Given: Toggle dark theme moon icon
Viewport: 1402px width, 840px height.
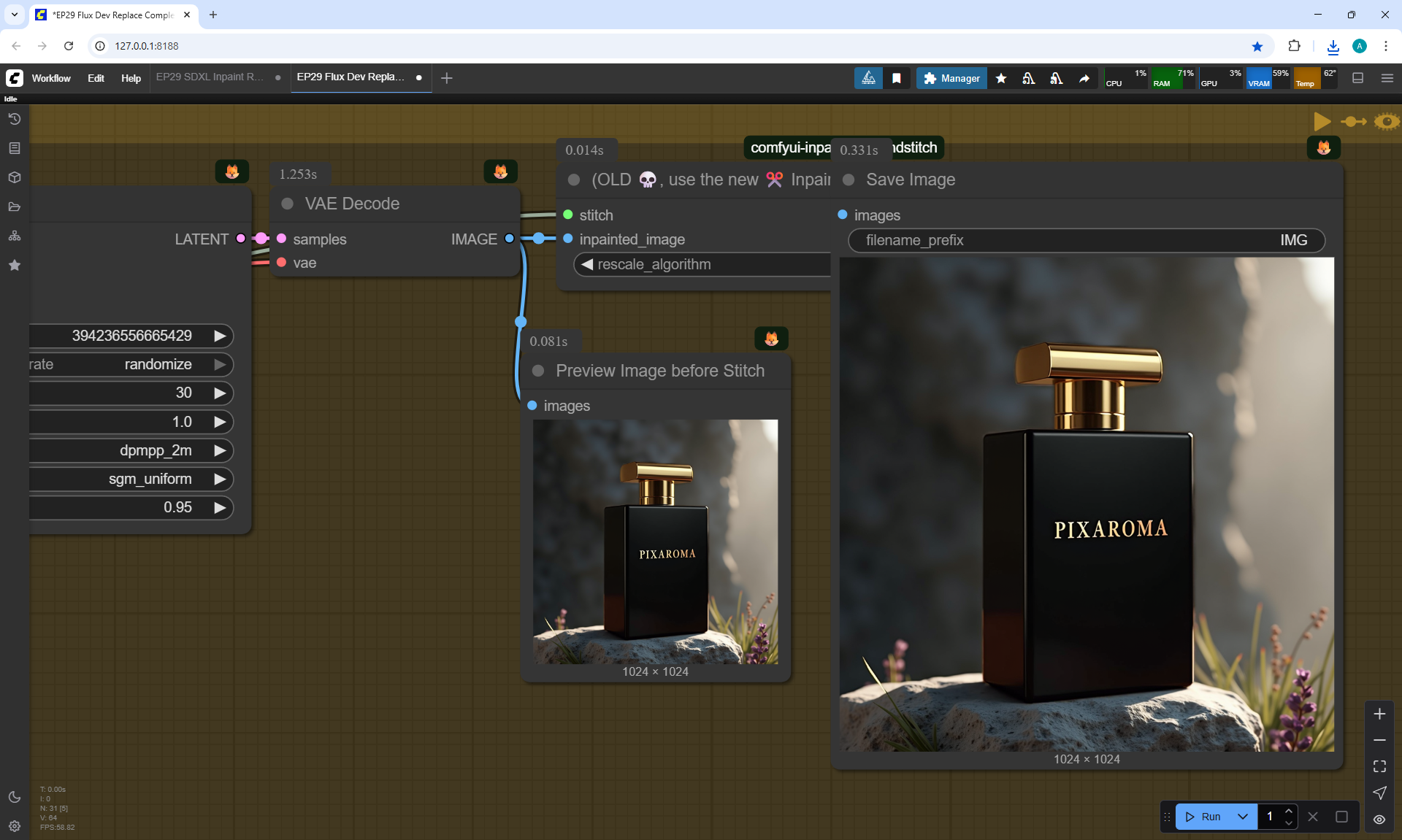Looking at the screenshot, I should (x=15, y=797).
